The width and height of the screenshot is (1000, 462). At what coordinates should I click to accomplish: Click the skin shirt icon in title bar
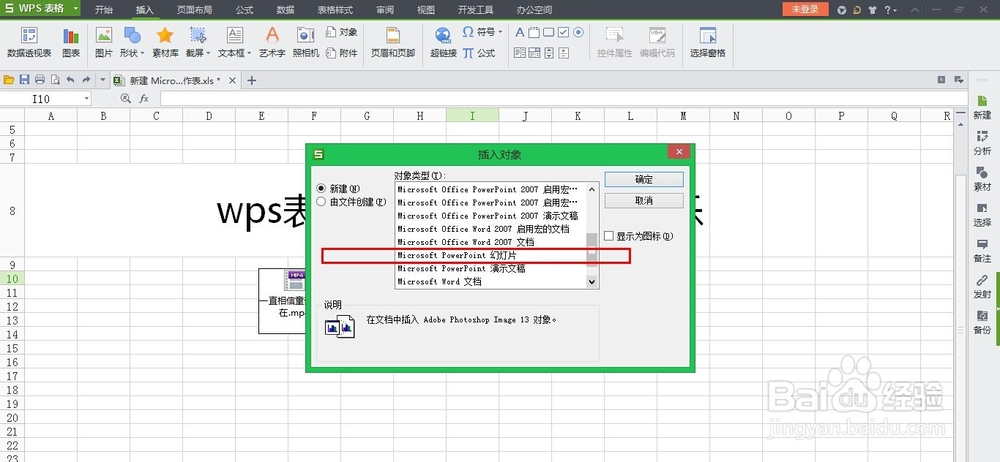(x=872, y=10)
